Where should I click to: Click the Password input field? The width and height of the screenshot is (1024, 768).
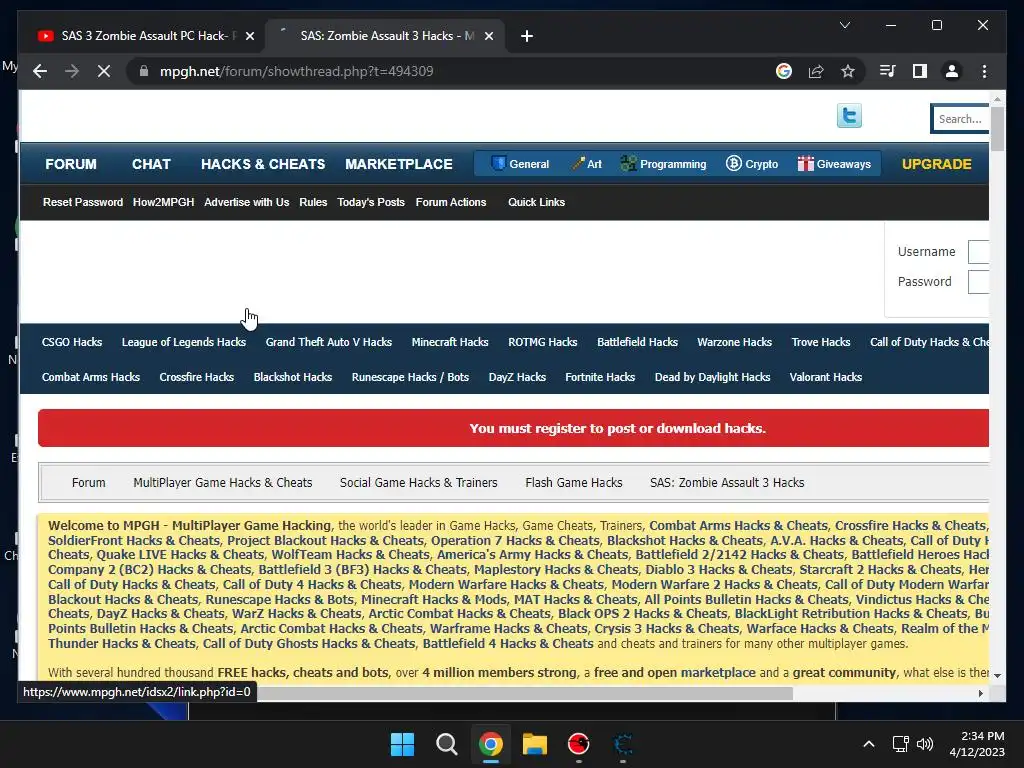click(978, 281)
